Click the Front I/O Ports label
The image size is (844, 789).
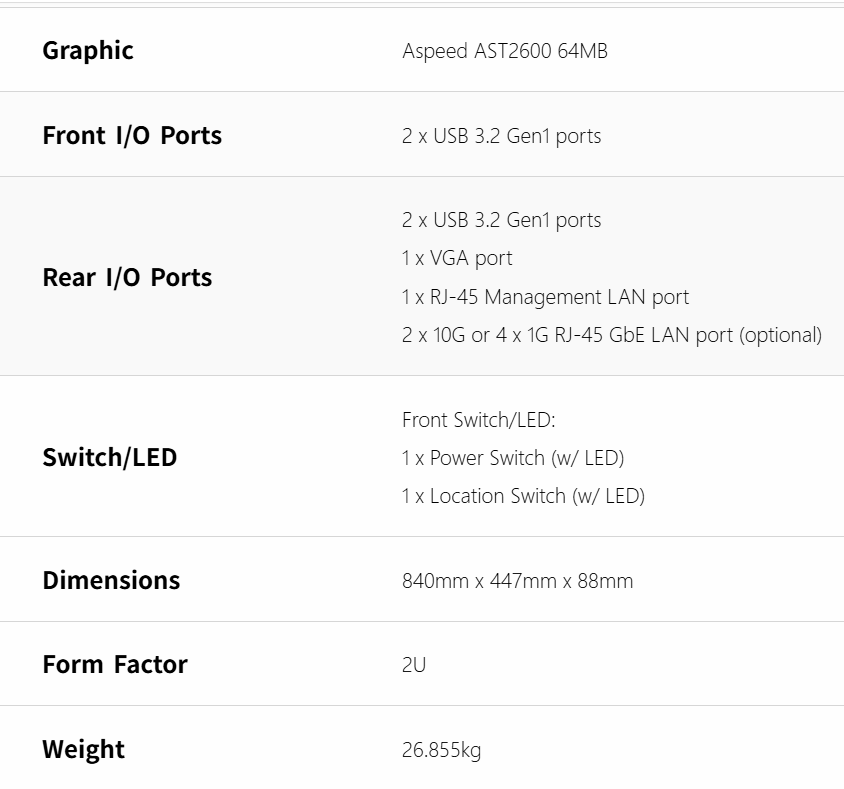click(x=132, y=136)
